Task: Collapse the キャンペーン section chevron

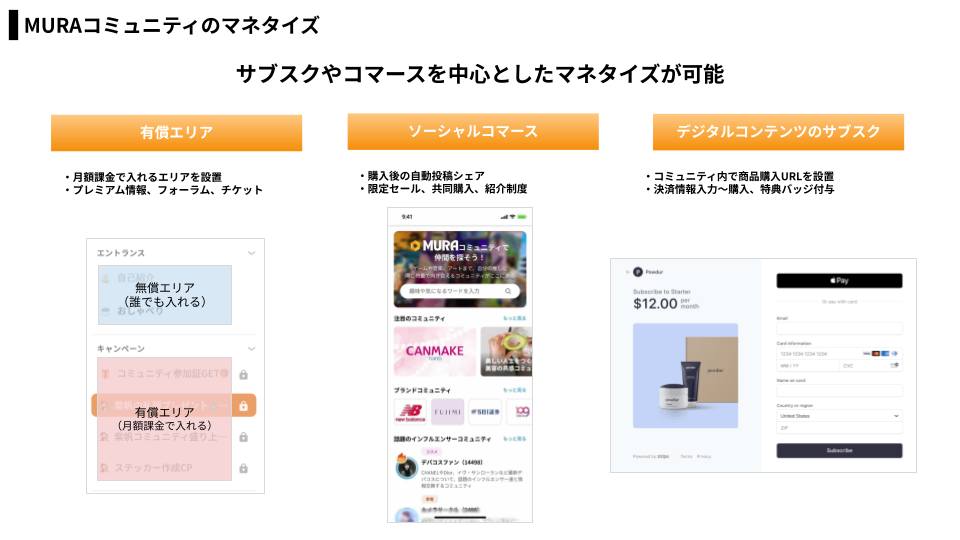Action: point(251,349)
